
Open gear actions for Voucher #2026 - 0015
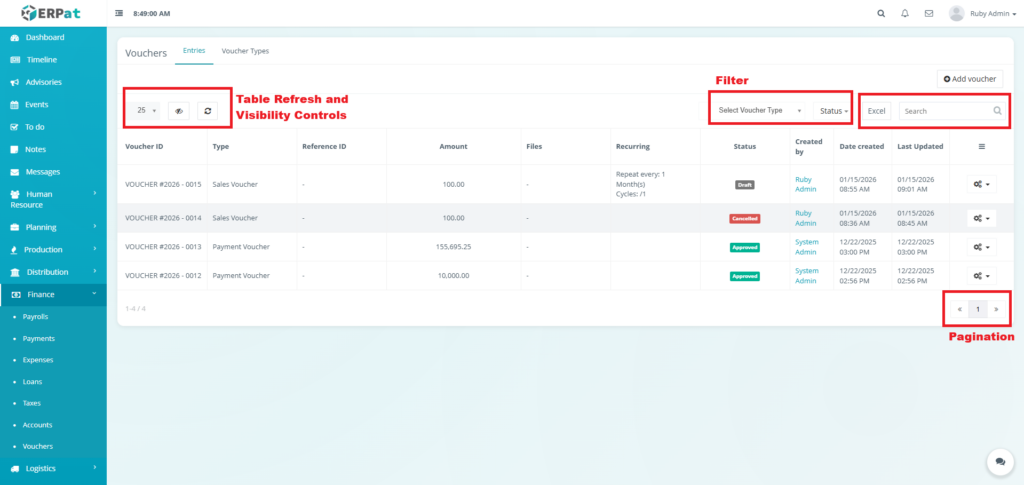tap(981, 184)
